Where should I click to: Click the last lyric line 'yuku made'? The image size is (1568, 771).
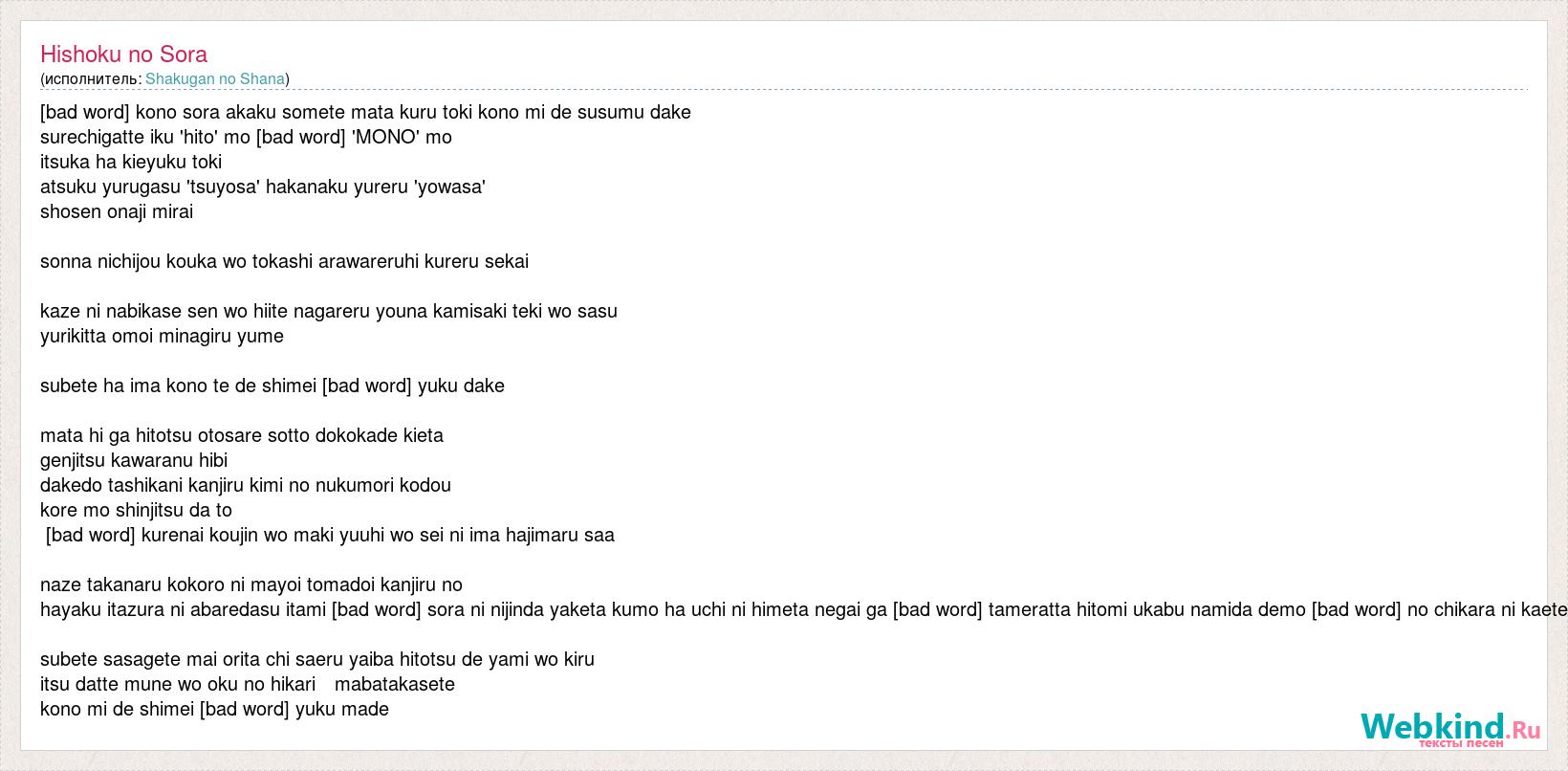214,709
